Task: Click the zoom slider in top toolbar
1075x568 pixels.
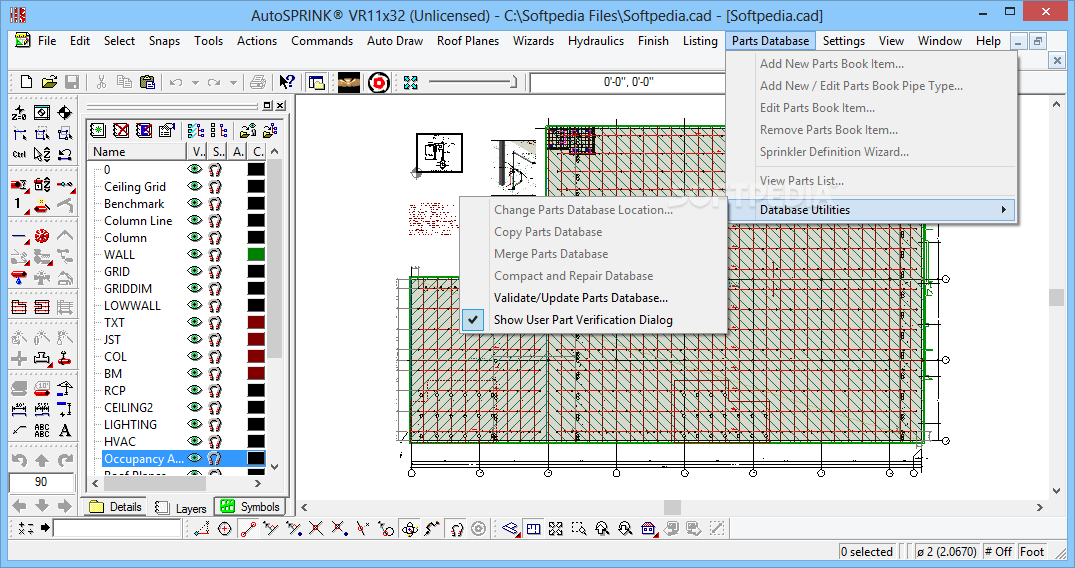Action: tap(473, 82)
